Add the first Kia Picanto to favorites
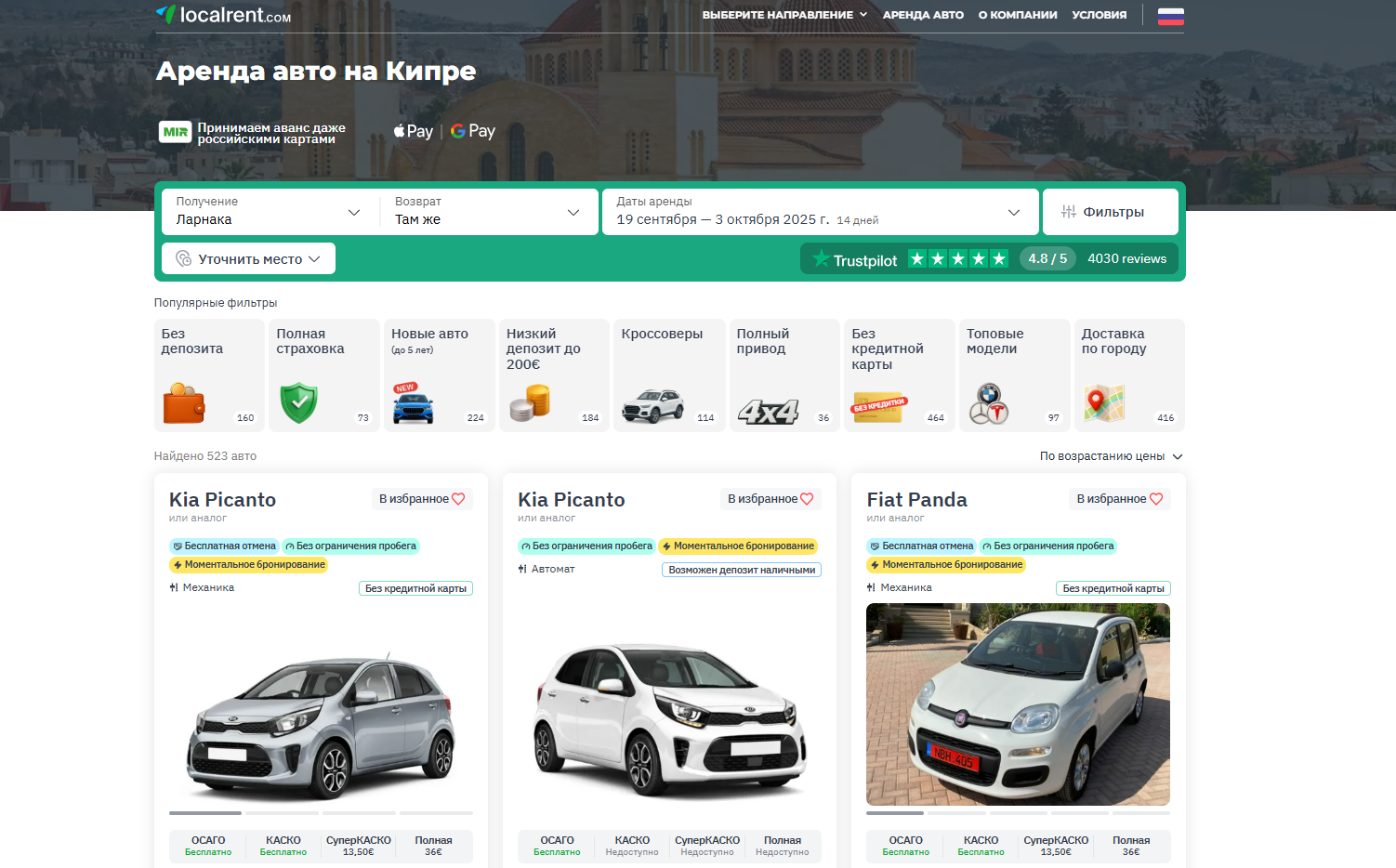 tap(422, 499)
